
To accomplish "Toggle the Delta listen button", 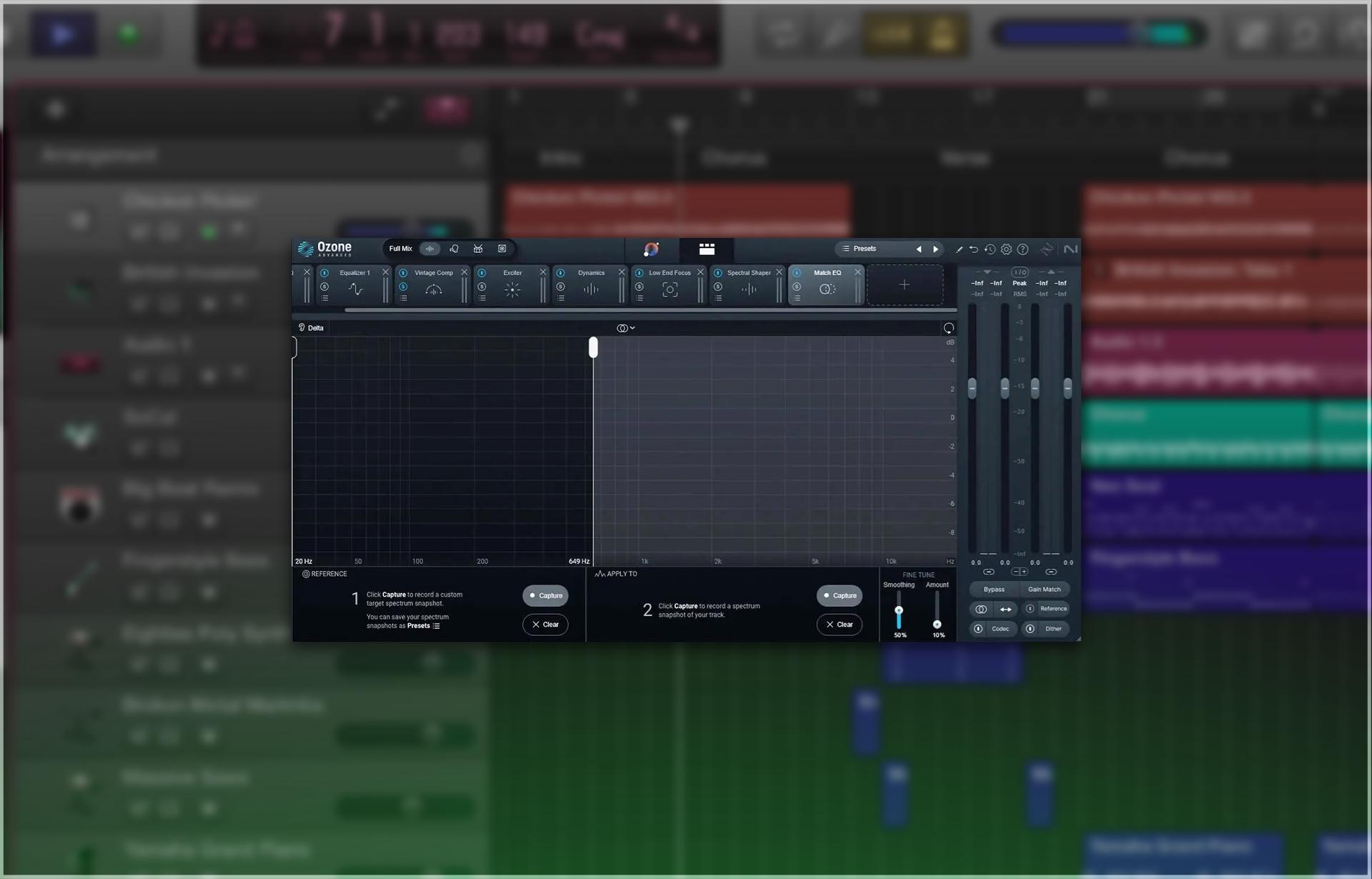I will (x=311, y=328).
